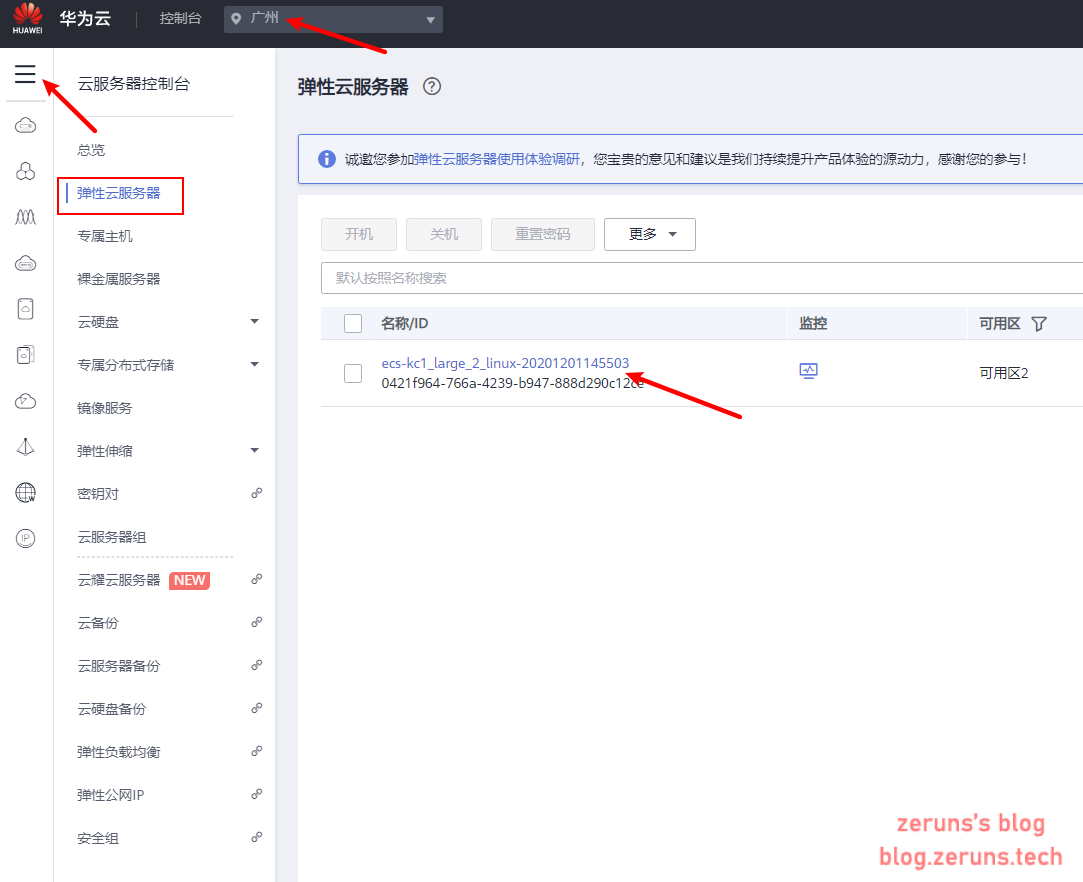Click the stacked disk backup sidebar icon
Image resolution: width=1083 pixels, height=882 pixels.
click(26, 355)
